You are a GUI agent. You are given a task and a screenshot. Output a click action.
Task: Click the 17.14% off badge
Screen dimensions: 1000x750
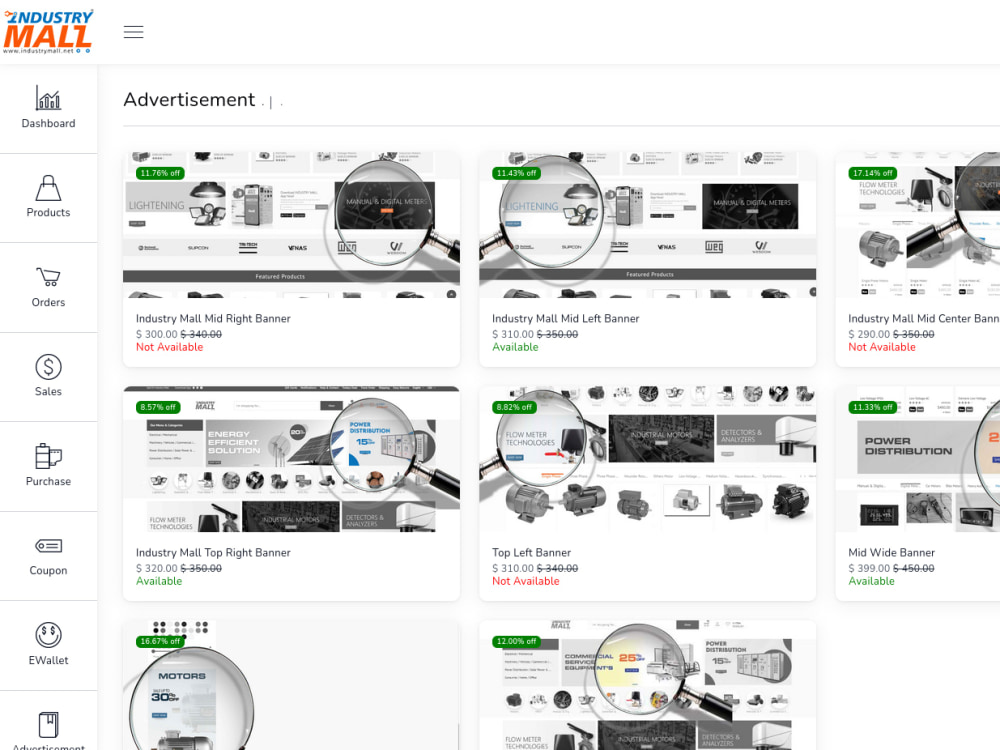click(872, 173)
